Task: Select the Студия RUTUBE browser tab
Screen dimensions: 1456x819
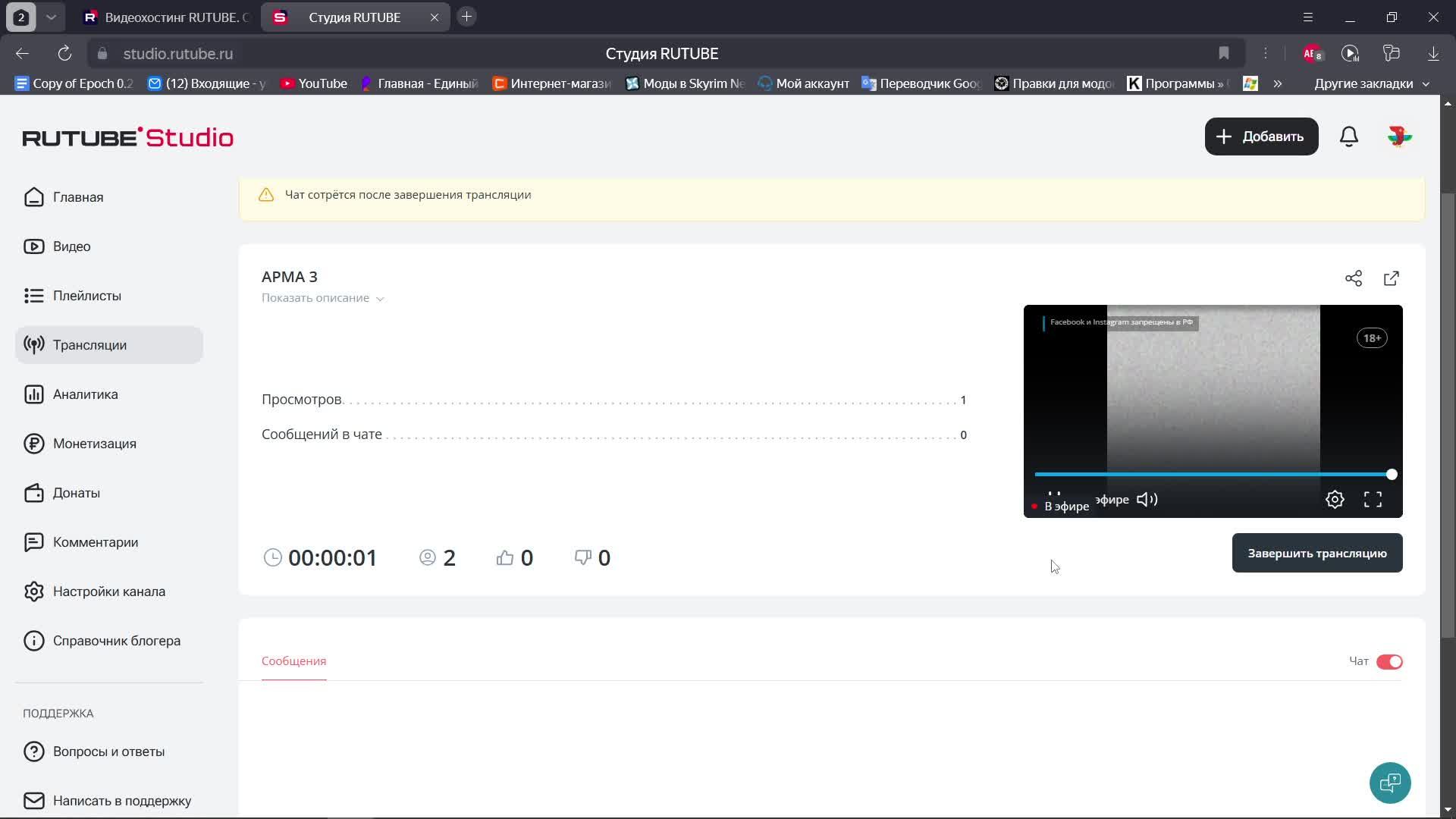Action: tap(354, 17)
